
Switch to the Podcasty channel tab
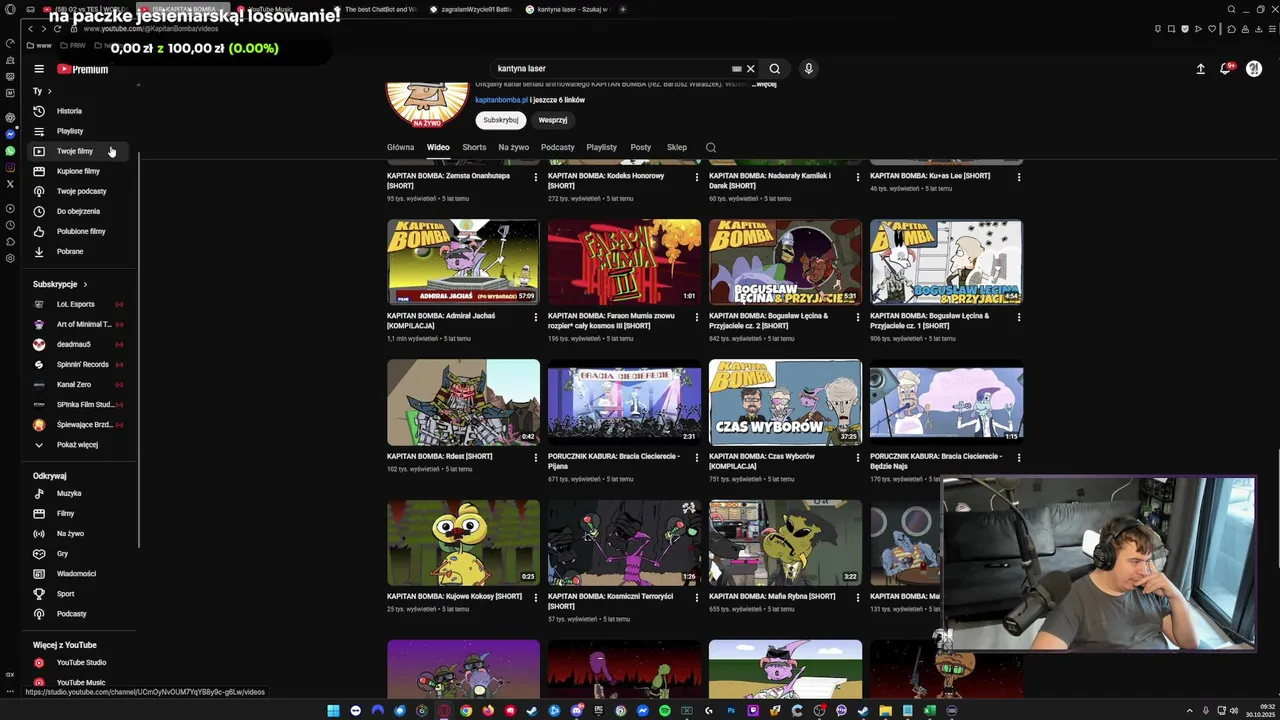click(558, 147)
